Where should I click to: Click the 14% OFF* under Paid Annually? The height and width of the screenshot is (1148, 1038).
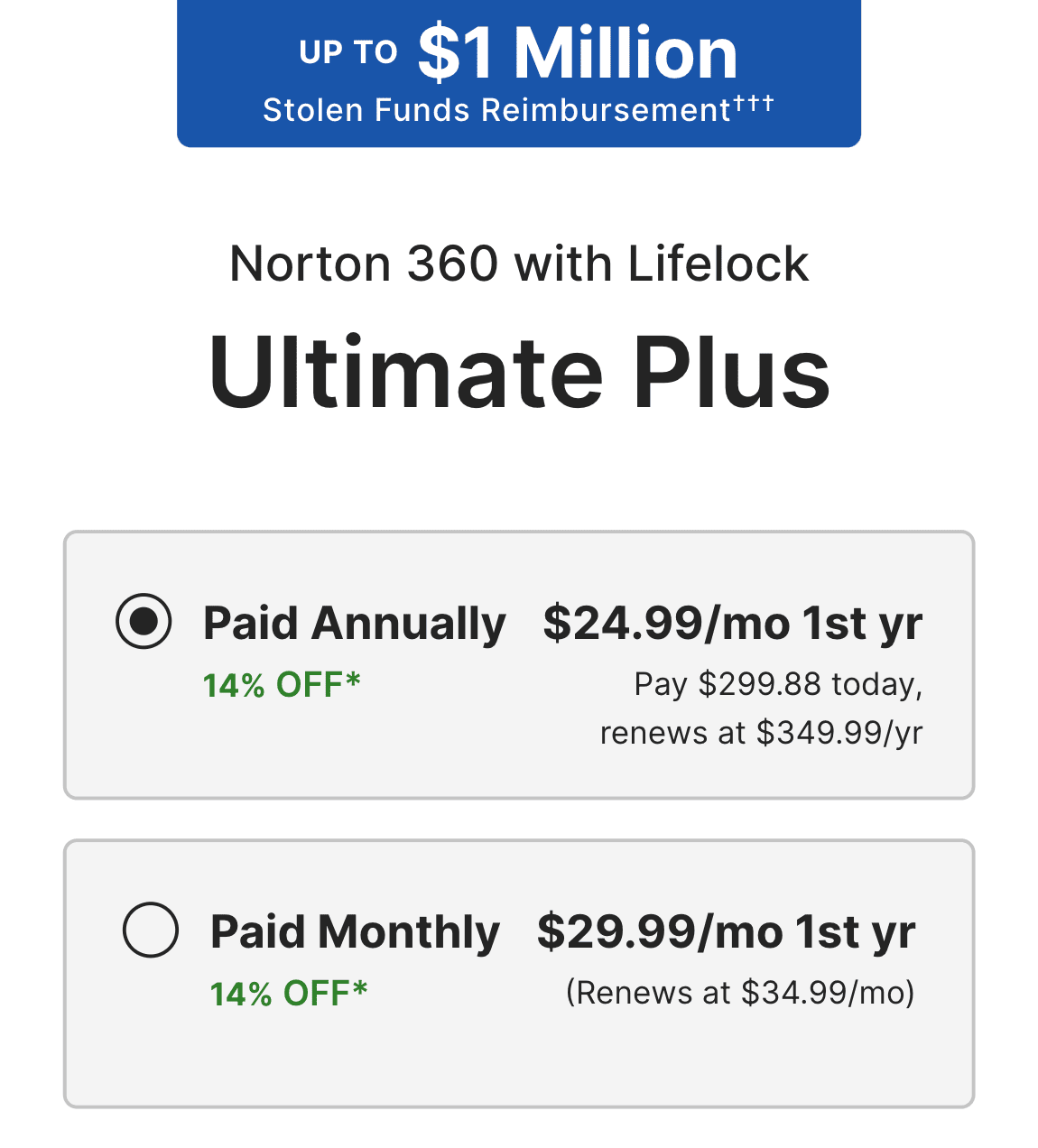273,686
